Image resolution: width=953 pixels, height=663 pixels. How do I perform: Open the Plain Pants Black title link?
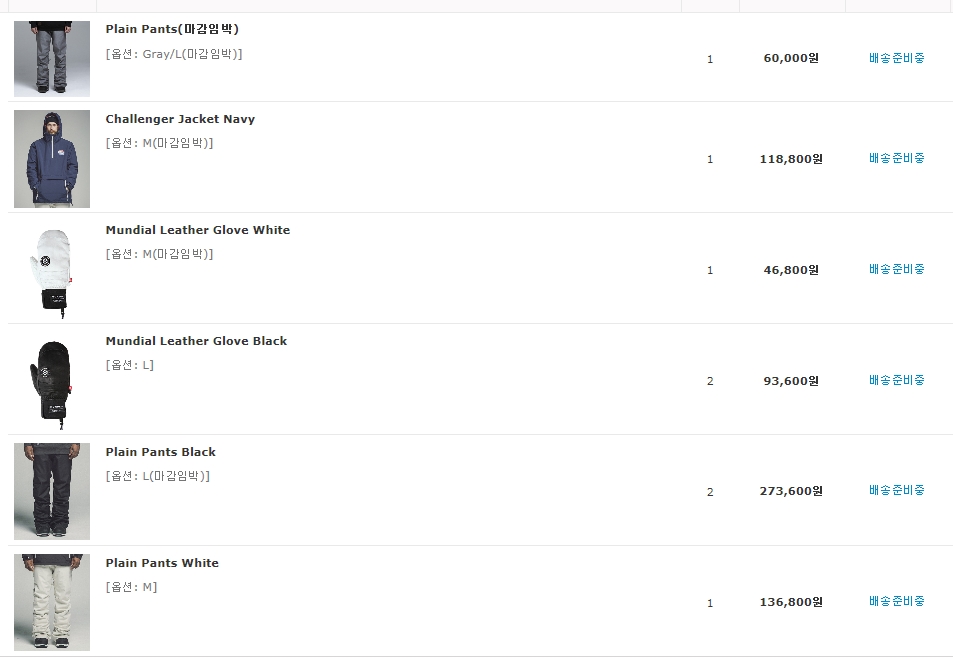160,452
